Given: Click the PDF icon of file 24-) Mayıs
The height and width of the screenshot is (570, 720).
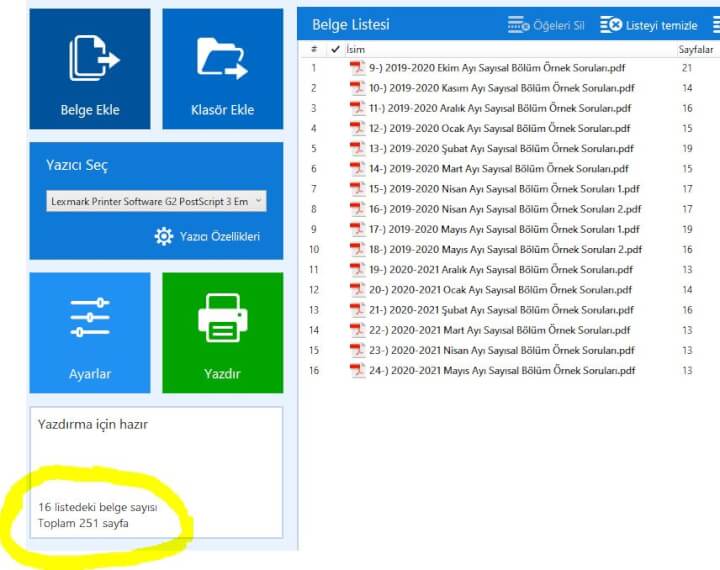Looking at the screenshot, I should pos(357,370).
